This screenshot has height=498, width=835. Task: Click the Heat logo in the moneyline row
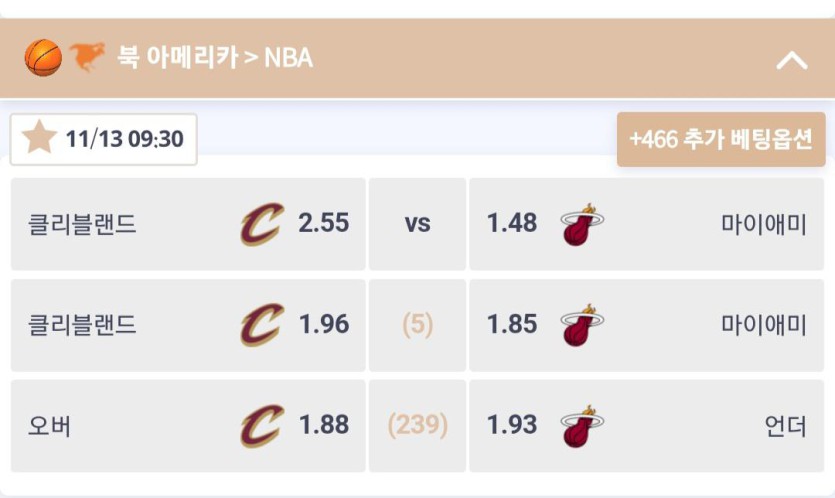coord(582,224)
